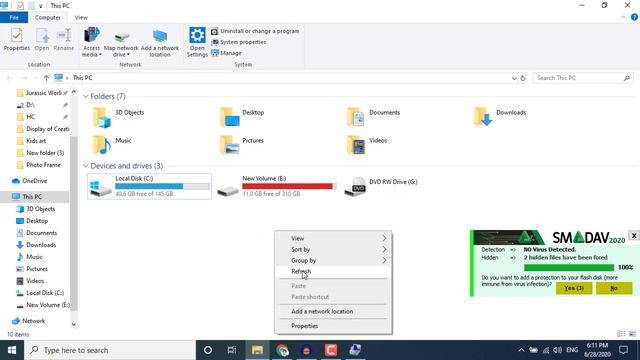This screenshot has height=360, width=640.
Task: Click Manage in the System group
Action: (227, 53)
